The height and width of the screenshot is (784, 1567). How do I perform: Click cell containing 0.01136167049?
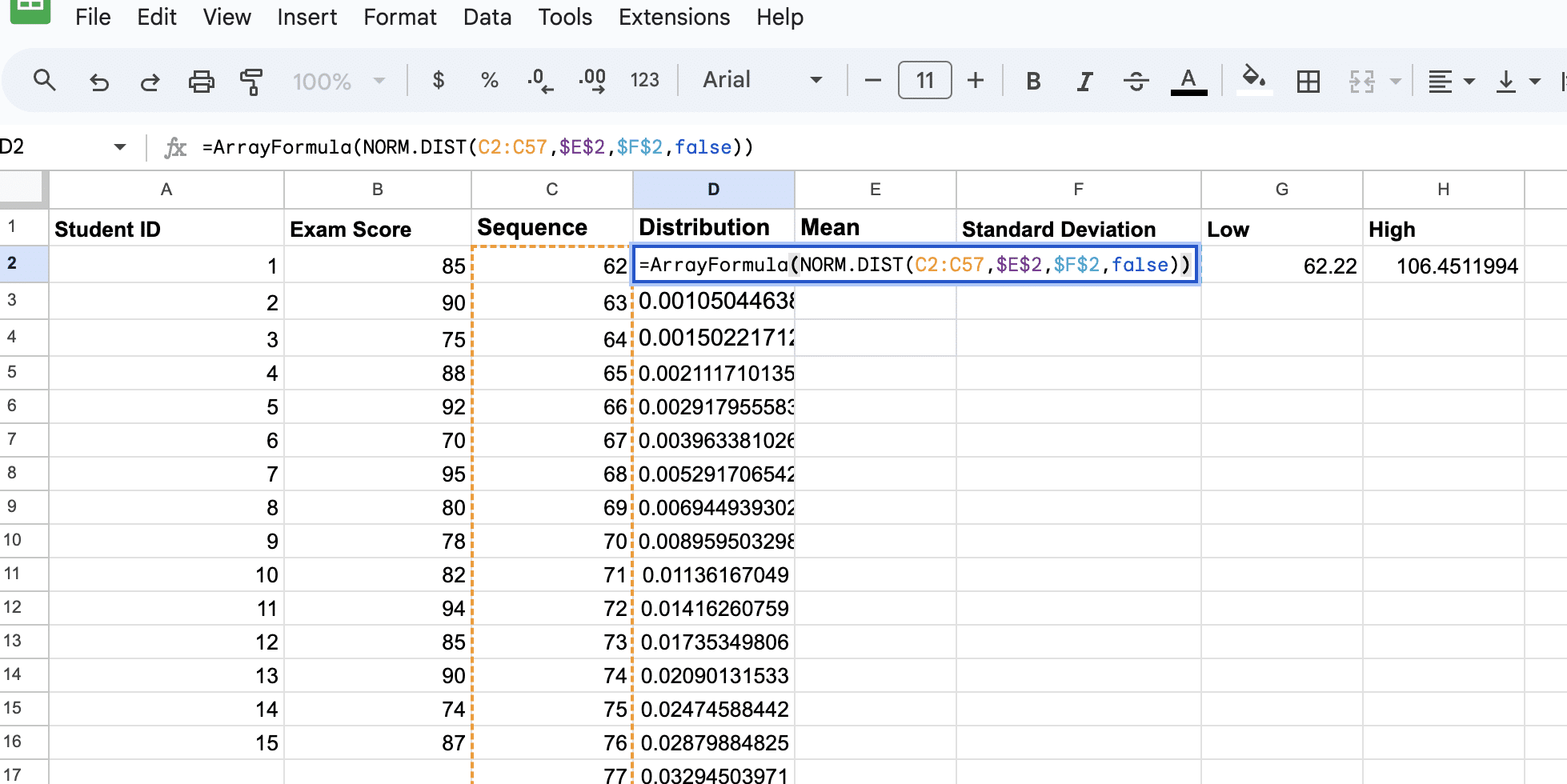coord(713,574)
